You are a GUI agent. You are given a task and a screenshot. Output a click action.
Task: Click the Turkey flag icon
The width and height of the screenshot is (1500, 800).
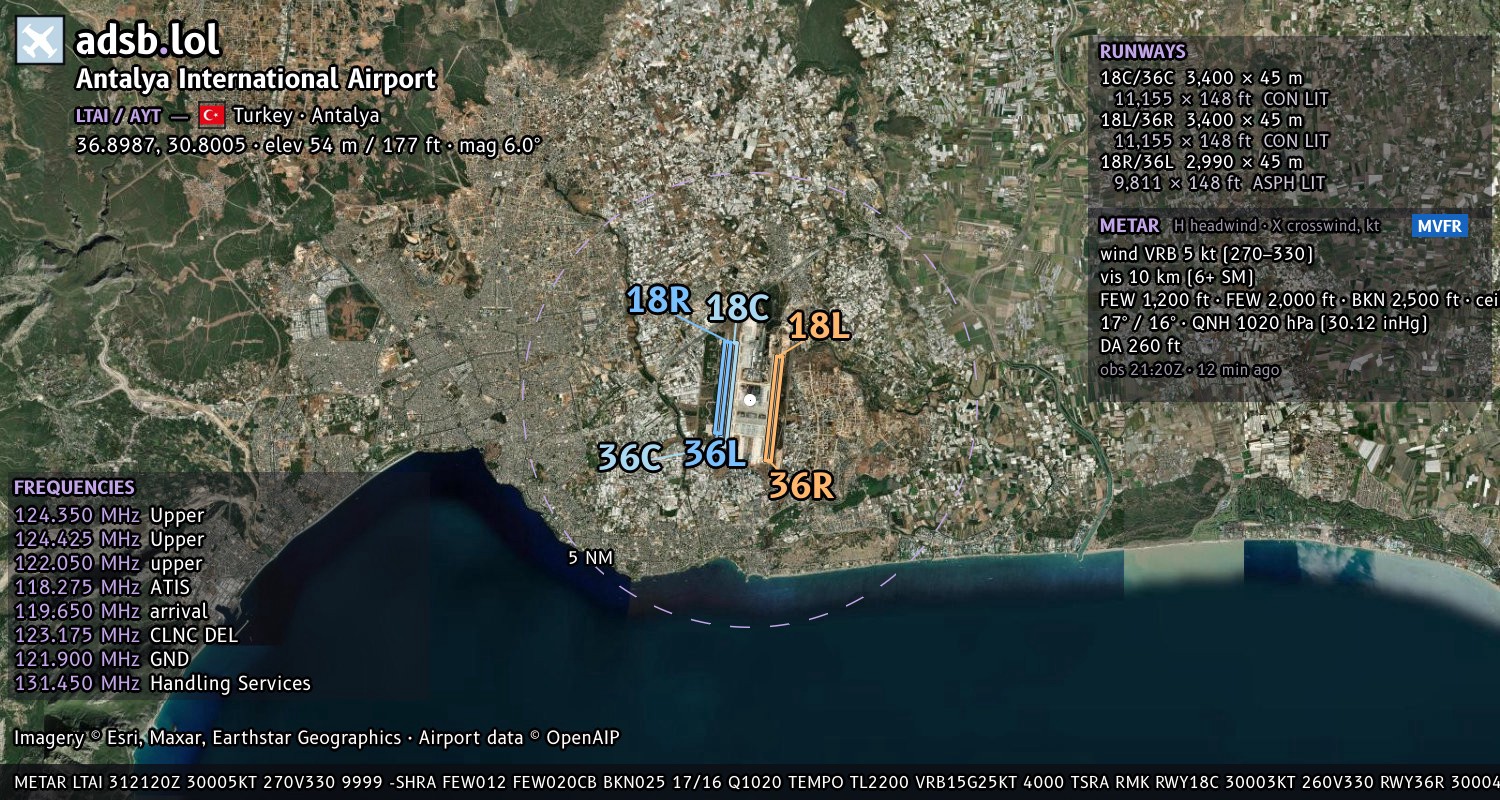[211, 115]
